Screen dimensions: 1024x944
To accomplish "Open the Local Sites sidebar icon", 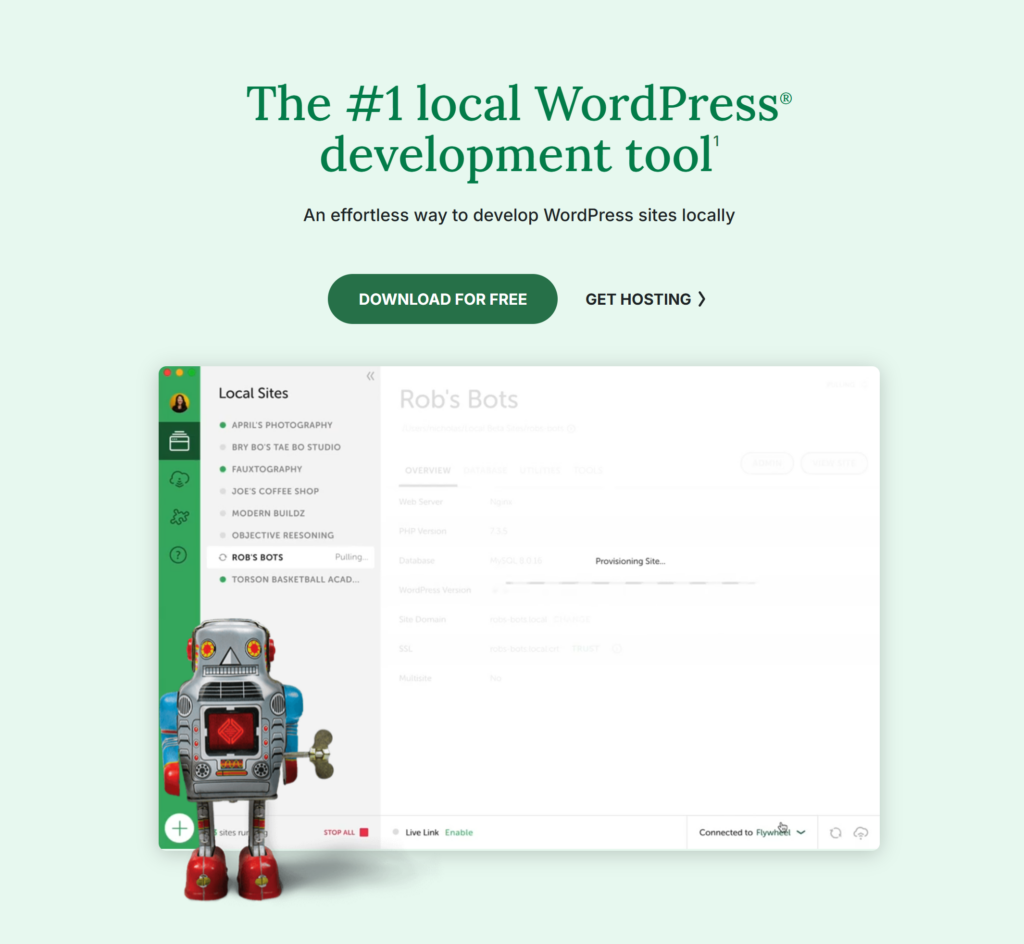I will (x=180, y=441).
